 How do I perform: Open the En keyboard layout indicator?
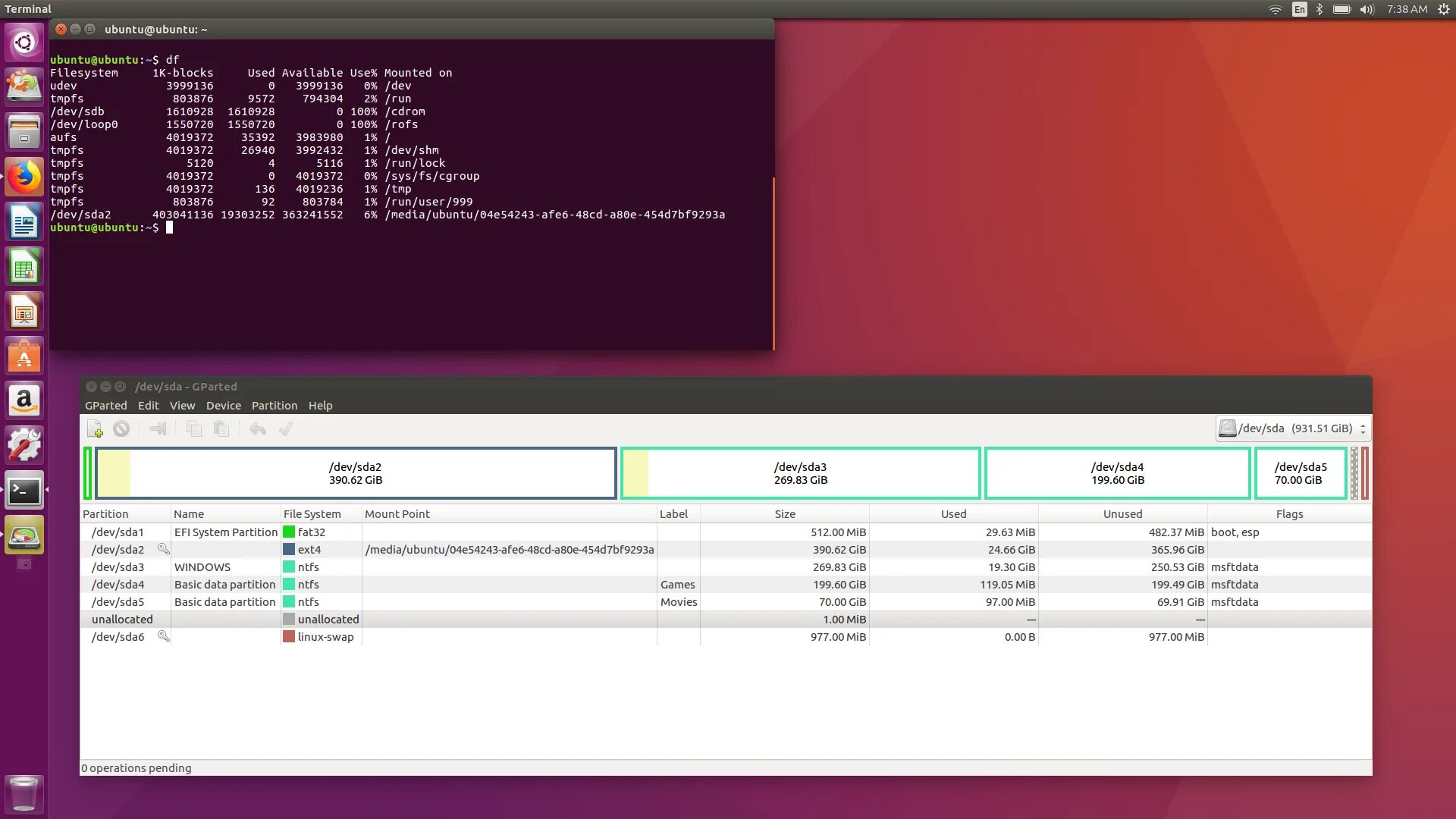[x=1300, y=9]
